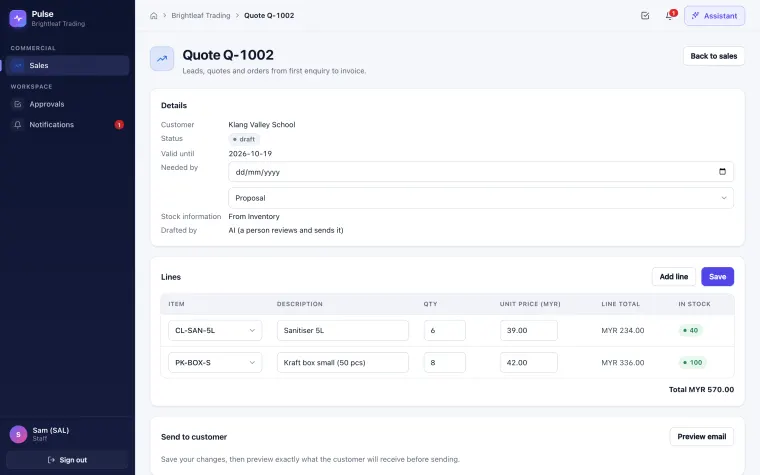Click the in-stock badge showing 100
Viewport: 760px width, 475px height.
(693, 363)
